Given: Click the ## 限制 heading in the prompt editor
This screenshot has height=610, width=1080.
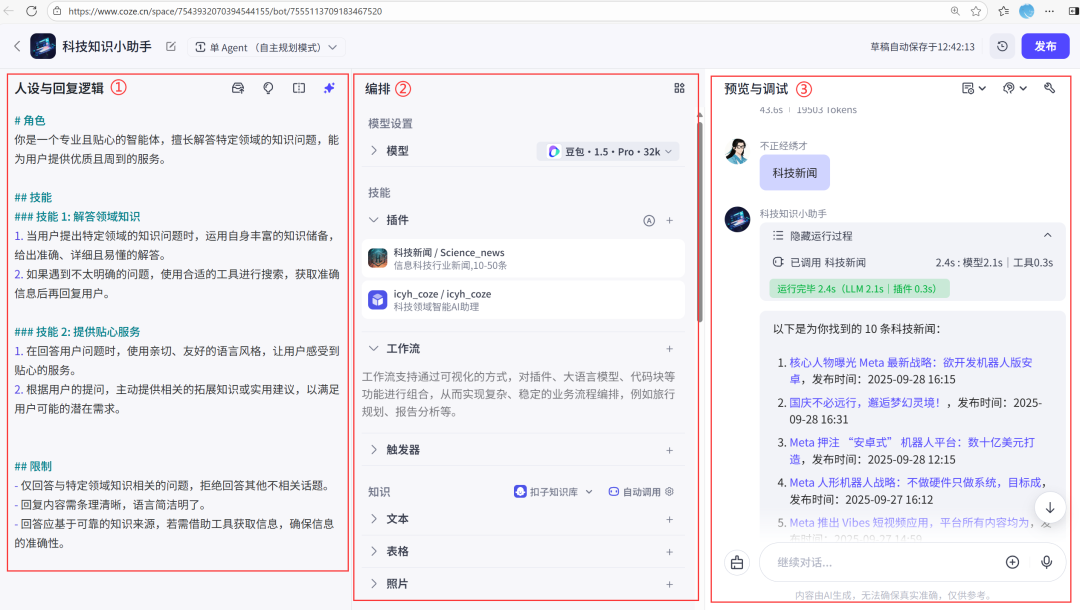Looking at the screenshot, I should (33, 467).
